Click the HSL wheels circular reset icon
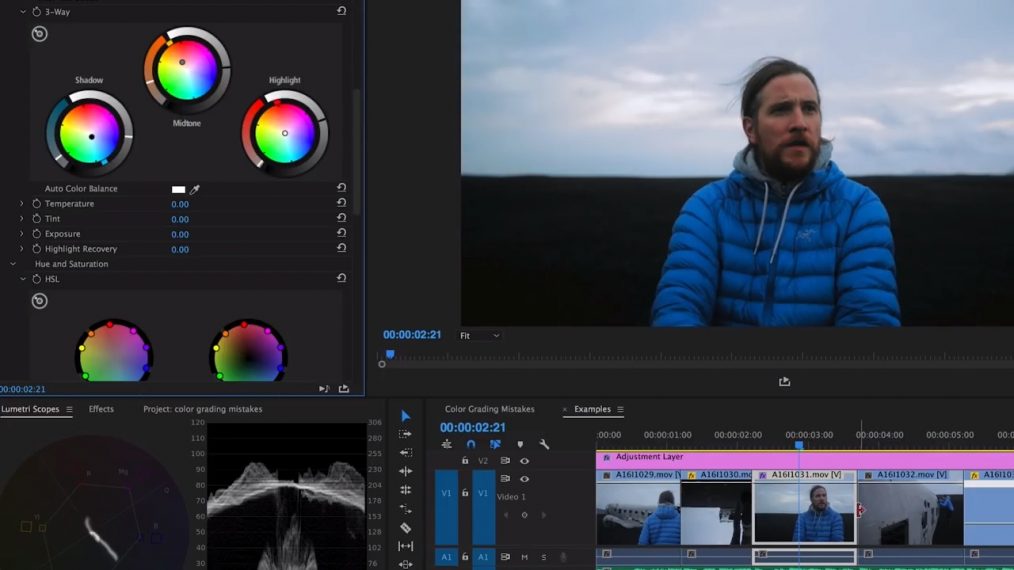 click(x=39, y=301)
